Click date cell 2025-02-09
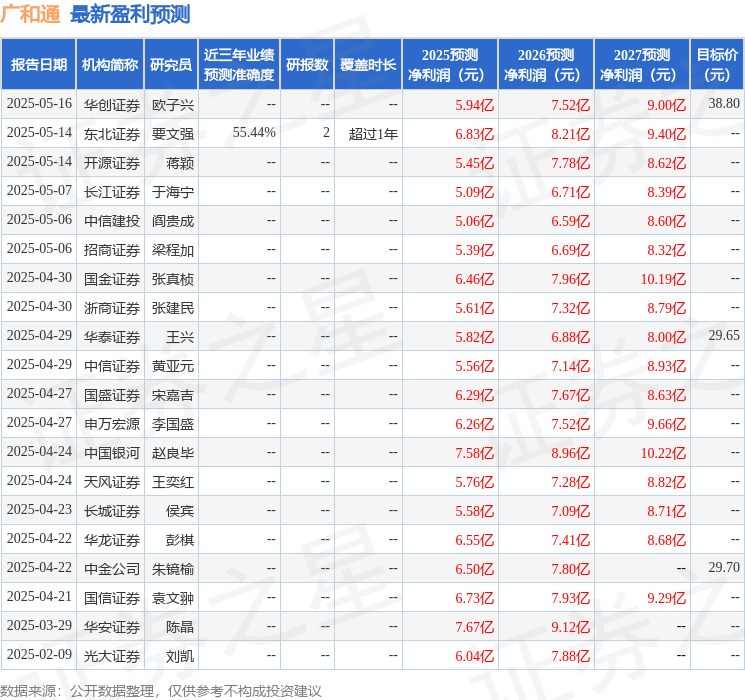The width and height of the screenshot is (745, 700). pyautogui.click(x=39, y=654)
